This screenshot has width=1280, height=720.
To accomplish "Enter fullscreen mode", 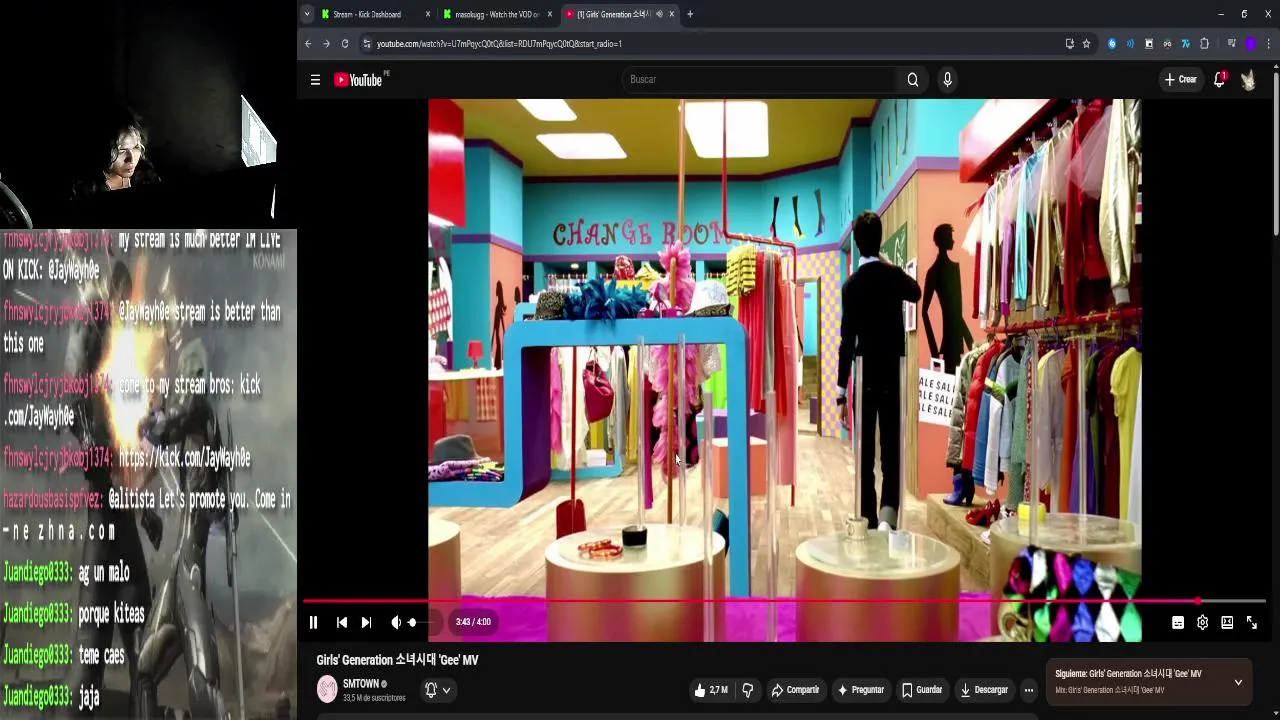I will pyautogui.click(x=1251, y=622).
